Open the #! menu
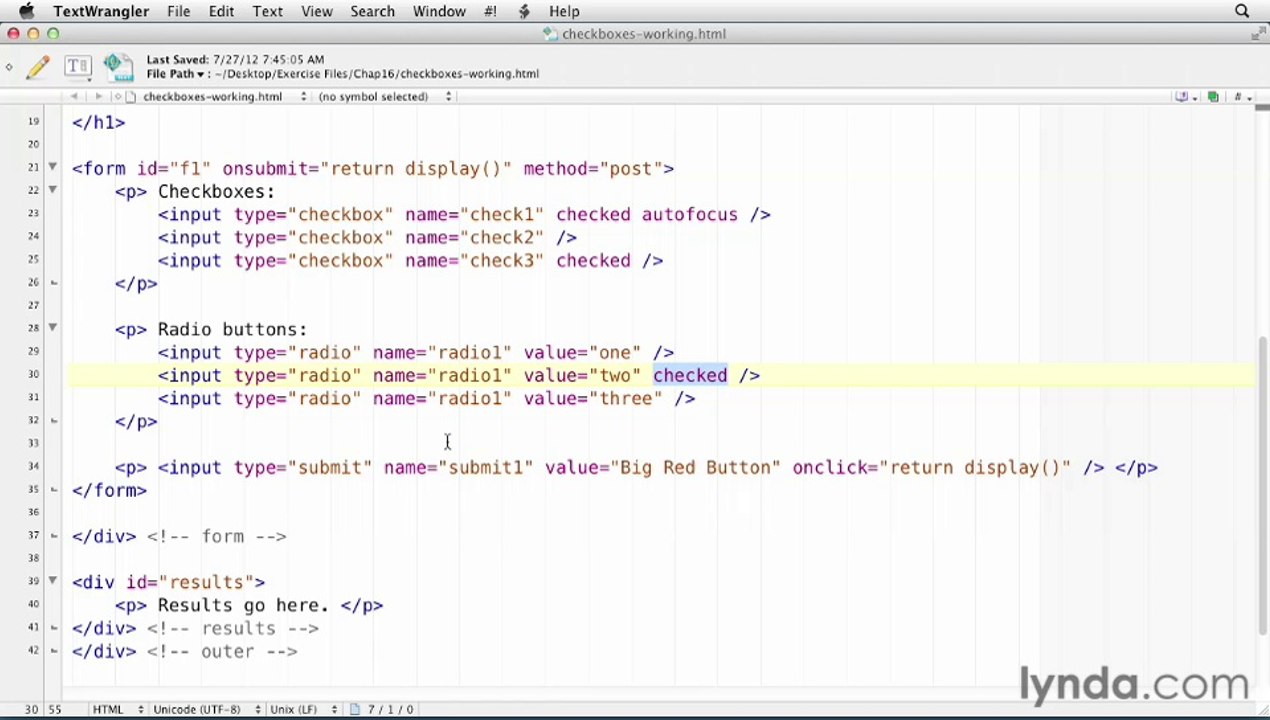The image size is (1270, 720). coord(490,11)
